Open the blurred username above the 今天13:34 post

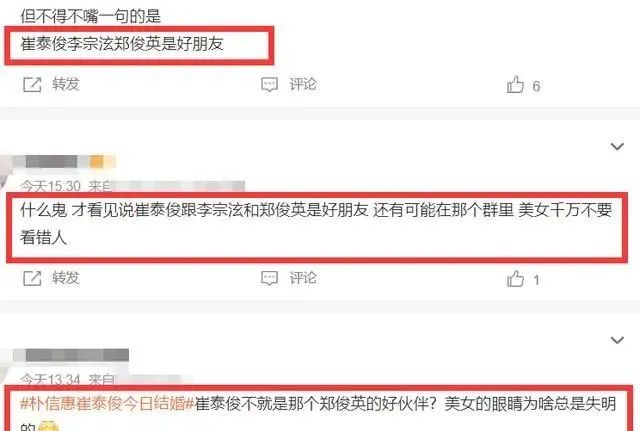click(x=71, y=355)
